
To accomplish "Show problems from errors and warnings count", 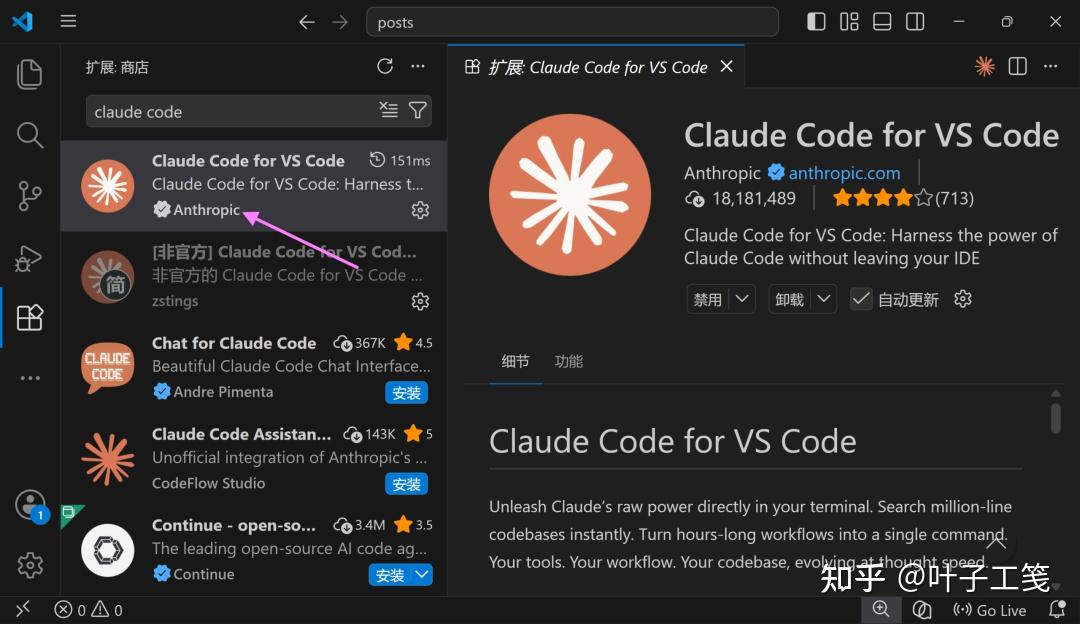I will (x=88, y=610).
